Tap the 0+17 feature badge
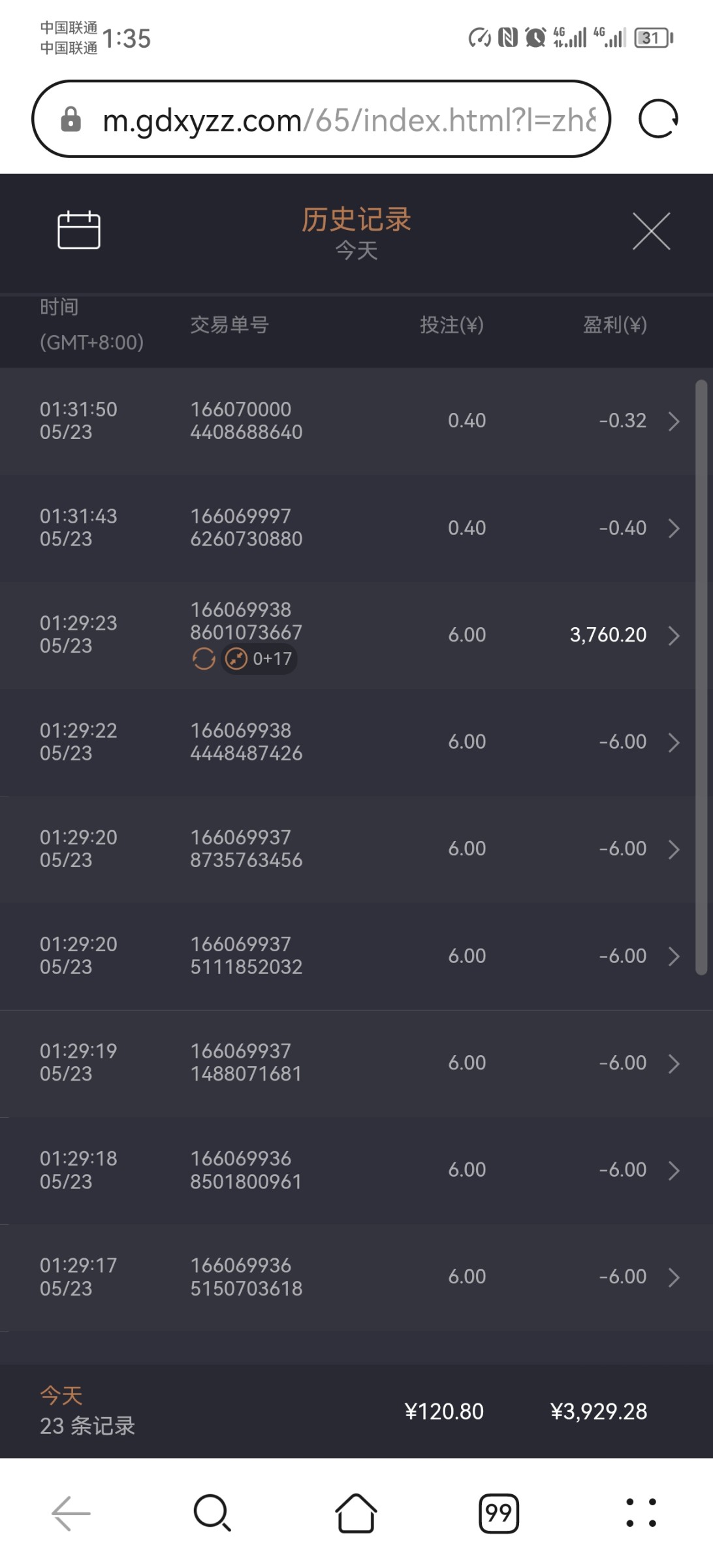 click(x=260, y=659)
